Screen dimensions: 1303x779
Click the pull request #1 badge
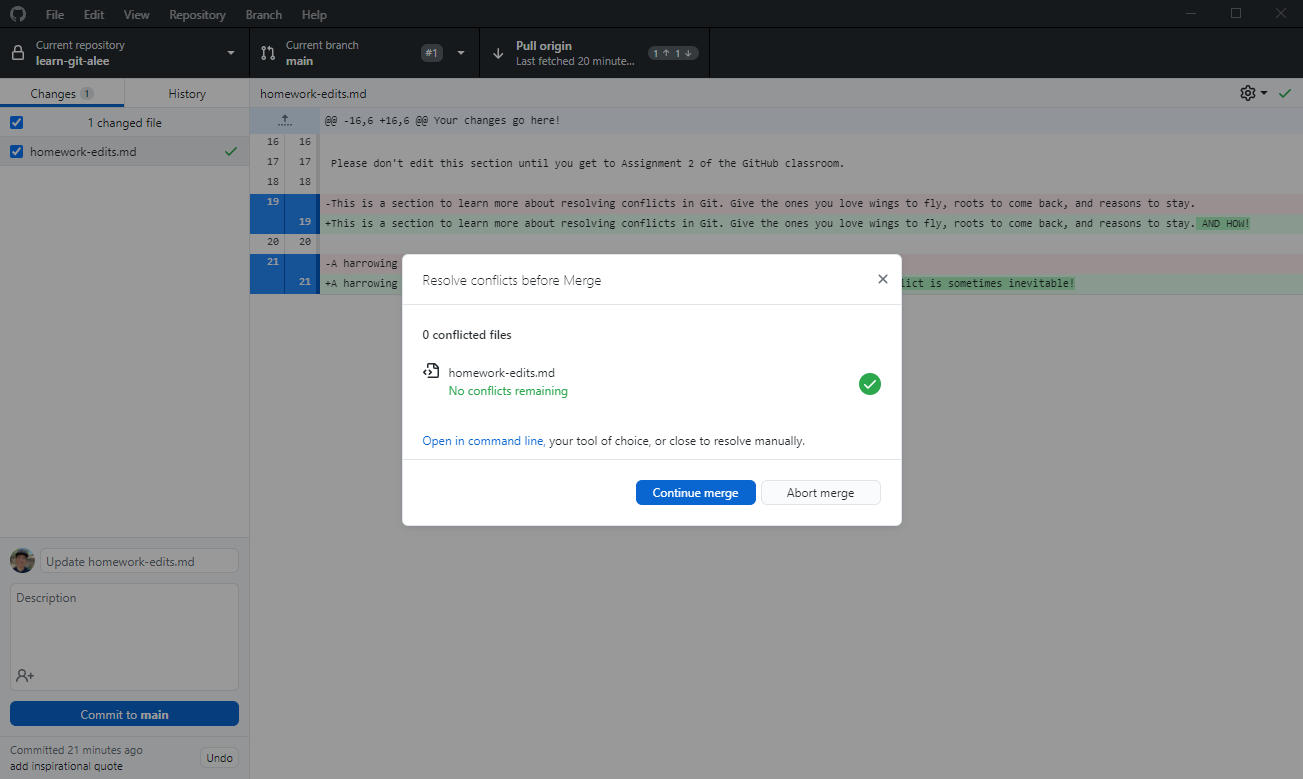(432, 53)
